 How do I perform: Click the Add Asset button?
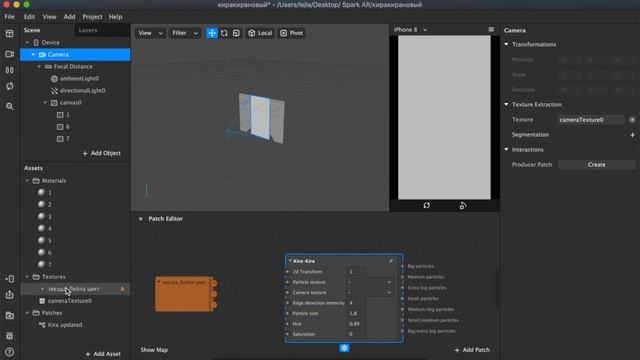(103, 354)
